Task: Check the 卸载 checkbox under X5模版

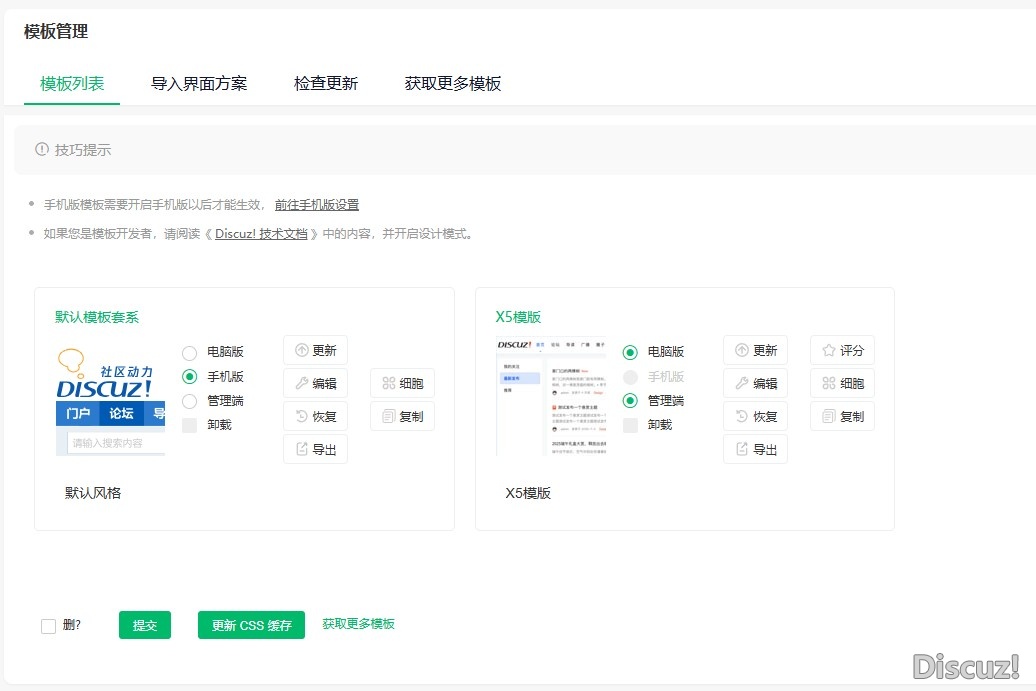Action: tap(629, 425)
